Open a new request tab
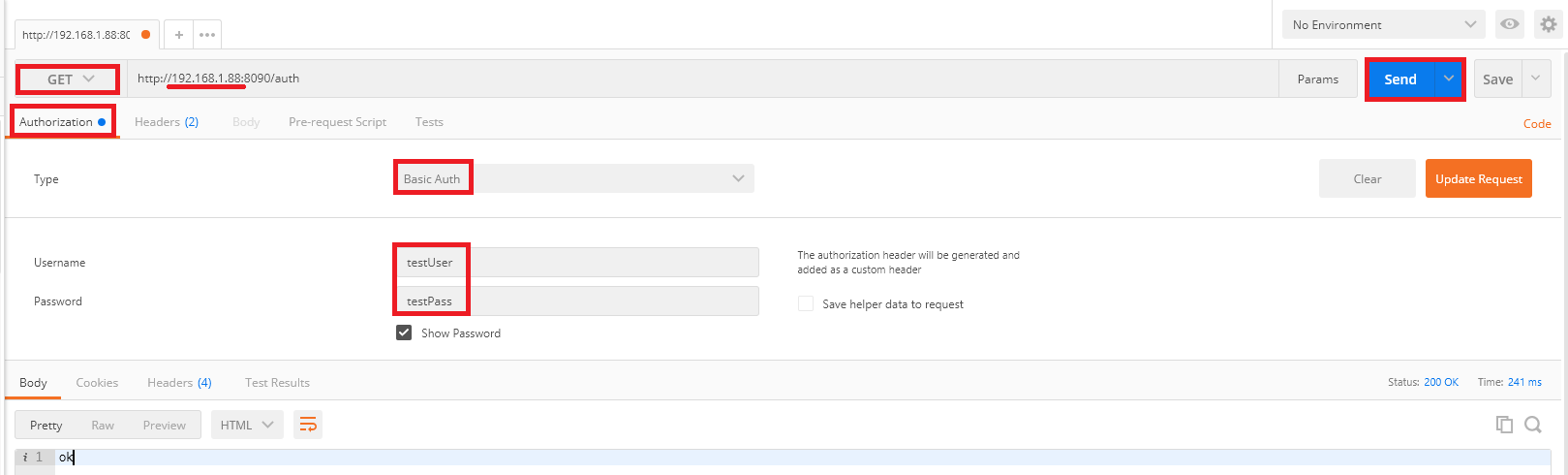This screenshot has height=475, width=1568. pyautogui.click(x=178, y=35)
